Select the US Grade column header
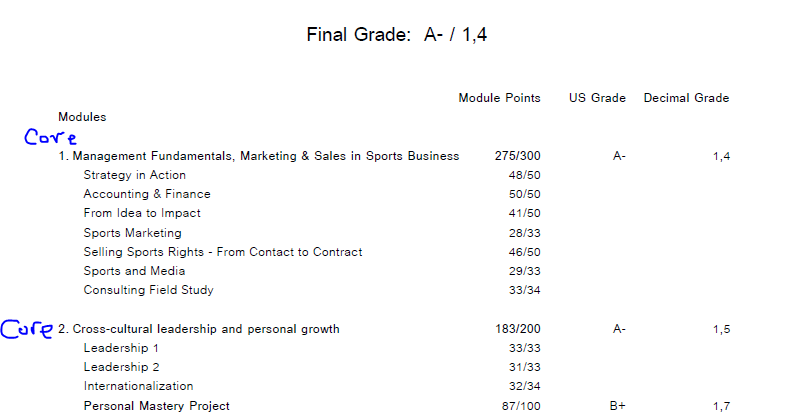 597,98
